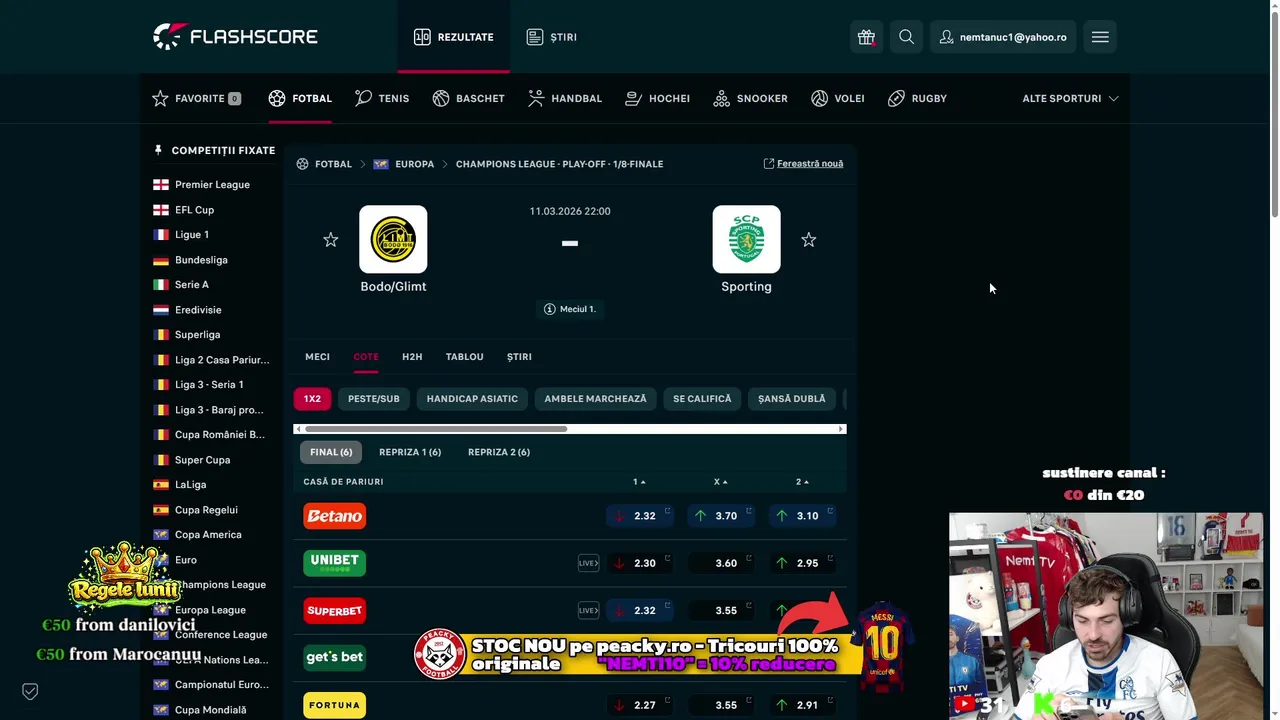
Task: Click the get's bet bookmaker logo
Action: 335,657
